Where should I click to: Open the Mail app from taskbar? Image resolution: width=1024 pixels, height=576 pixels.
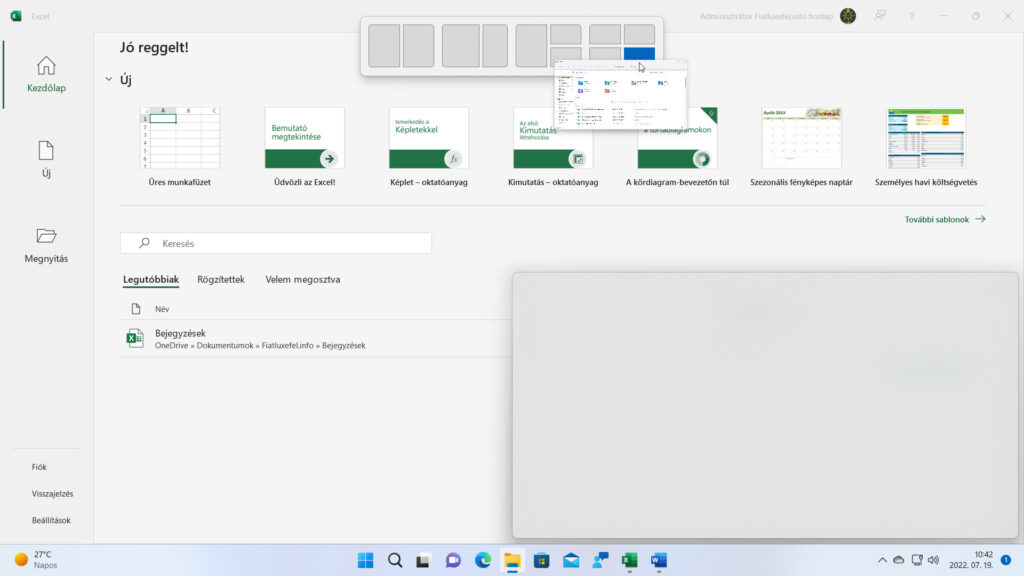(571, 560)
